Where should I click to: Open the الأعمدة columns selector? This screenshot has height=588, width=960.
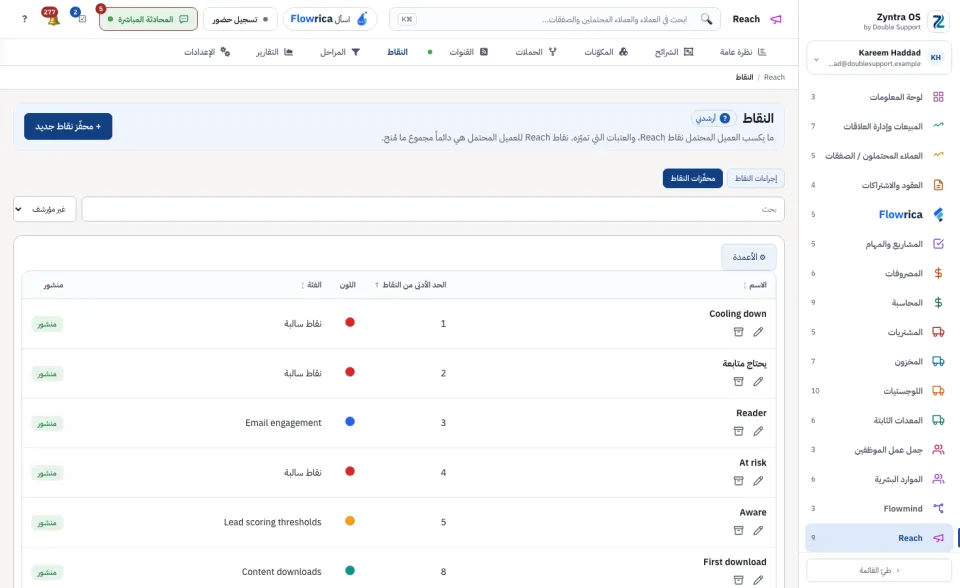pyautogui.click(x=749, y=257)
